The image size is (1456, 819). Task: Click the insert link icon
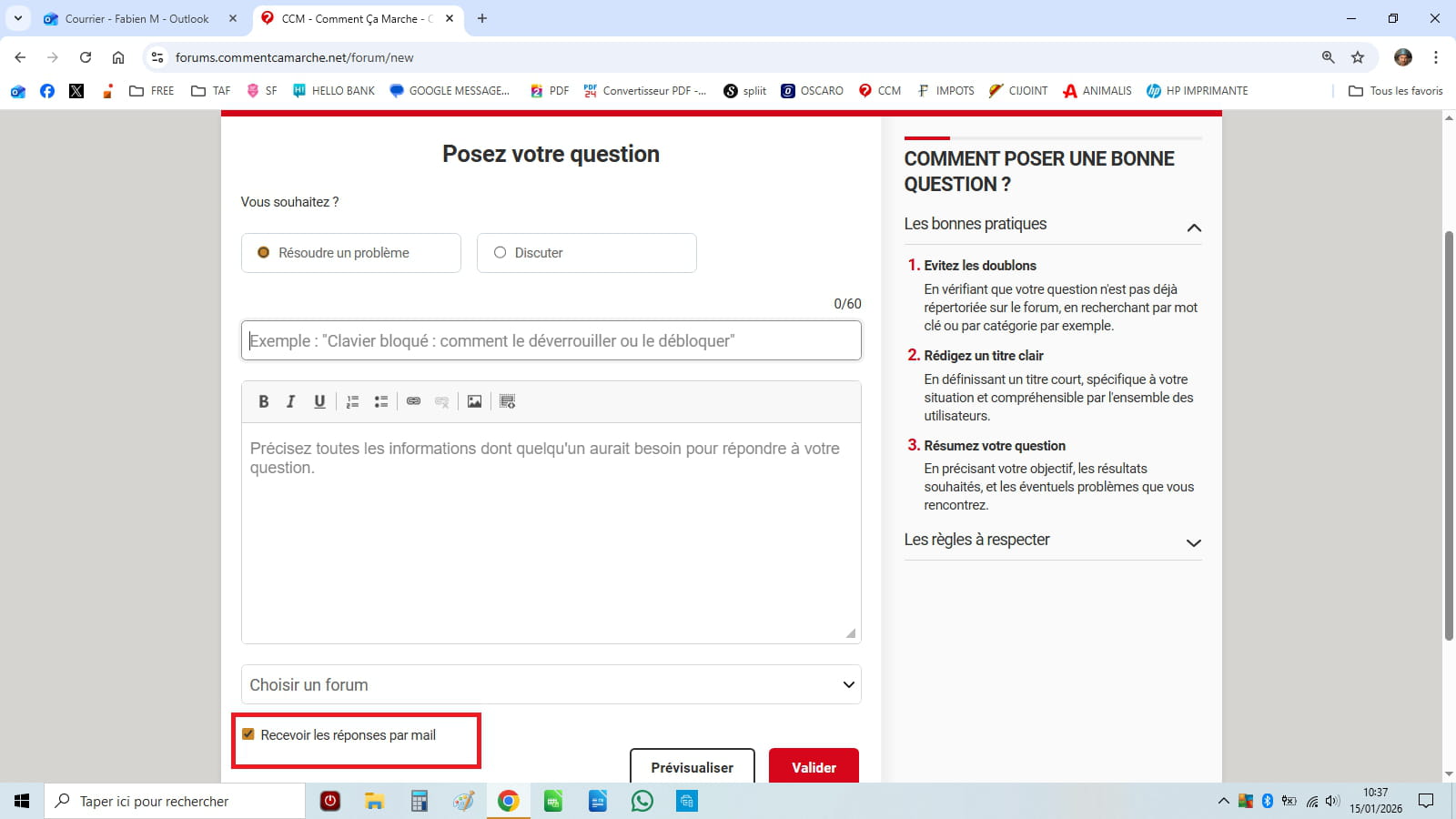tap(413, 401)
